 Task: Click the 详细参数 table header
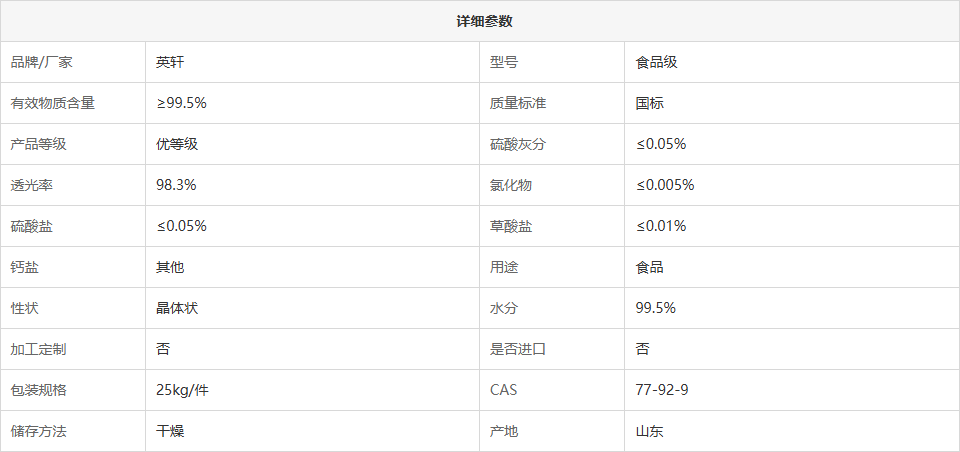point(484,21)
